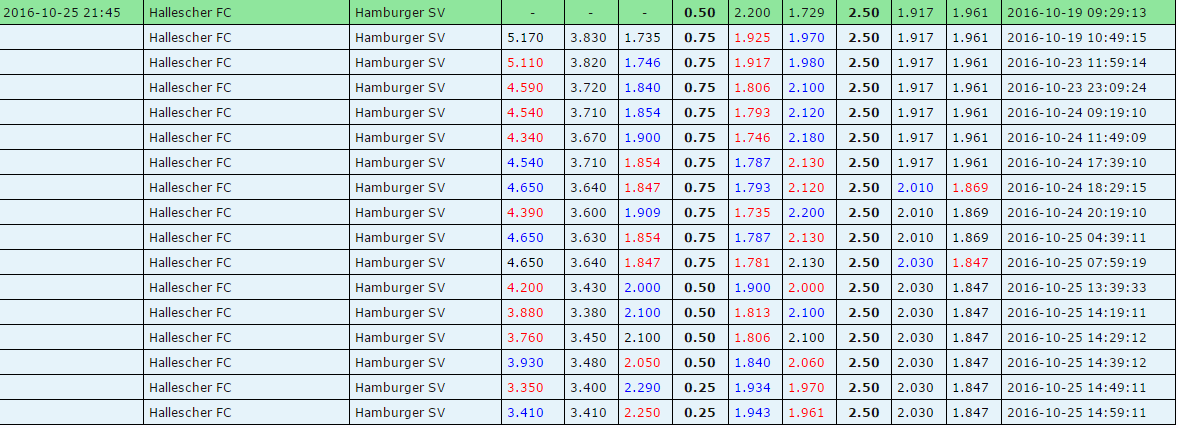Select red away odds 2.250
The width and height of the screenshot is (1178, 428).
(642, 412)
